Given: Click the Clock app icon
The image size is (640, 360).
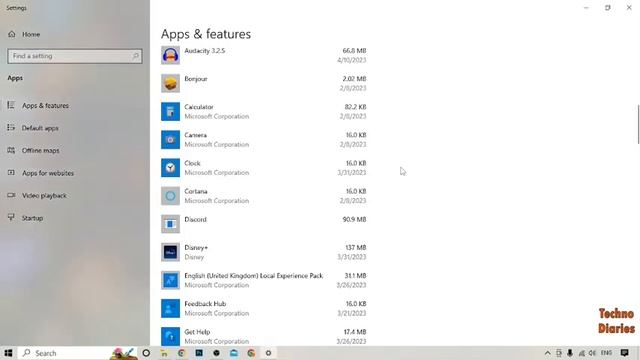Looking at the screenshot, I should point(170,168).
